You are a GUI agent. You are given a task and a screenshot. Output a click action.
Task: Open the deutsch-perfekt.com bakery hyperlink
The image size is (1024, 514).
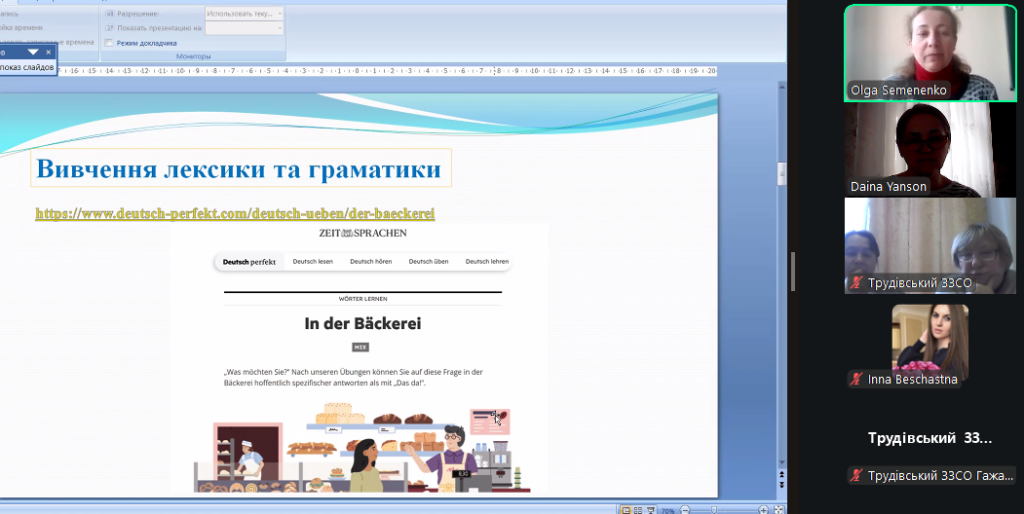pos(235,213)
